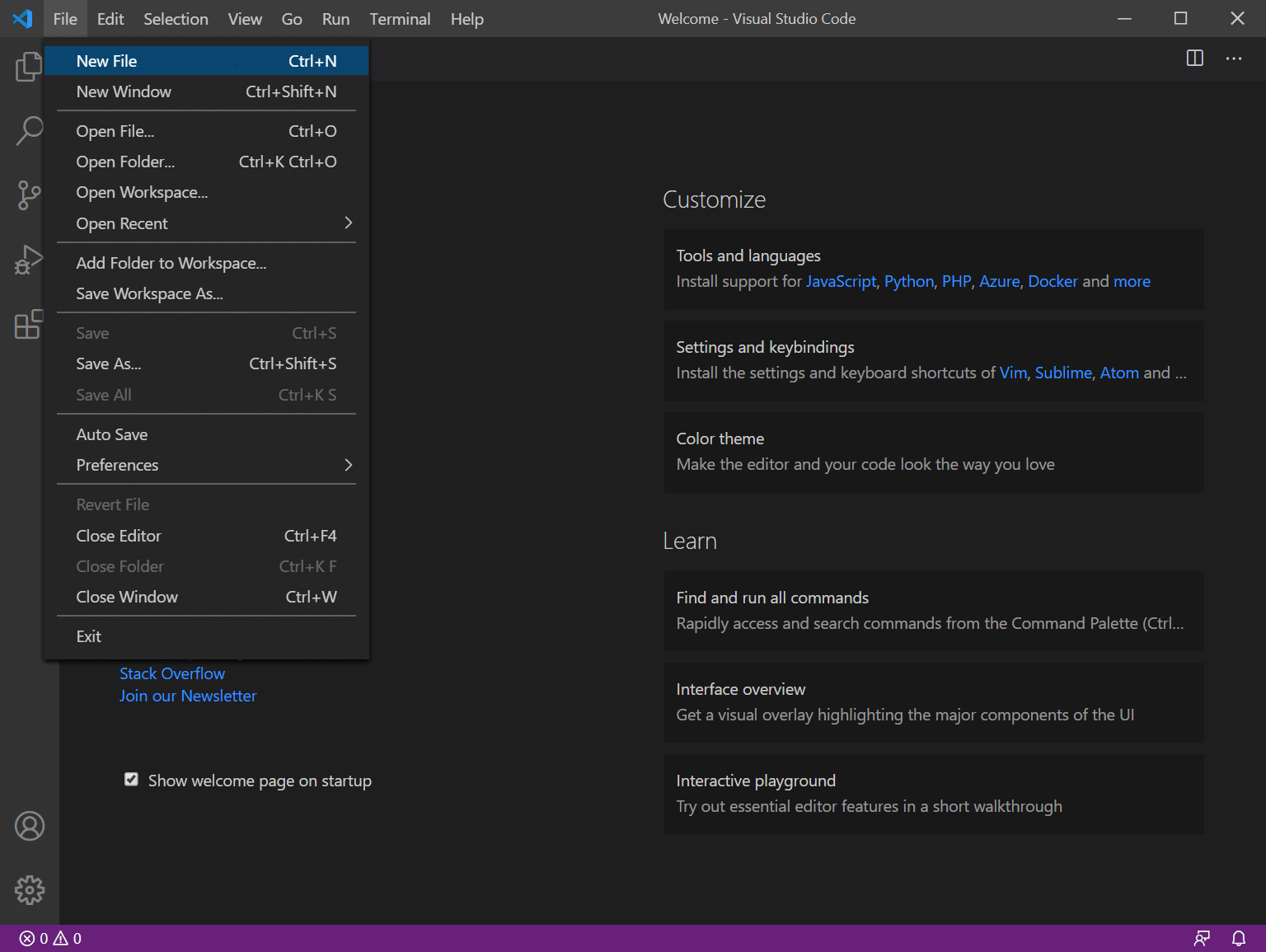Viewport: 1266px width, 952px height.
Task: Toggle Auto Save in File menu
Action: pos(206,434)
